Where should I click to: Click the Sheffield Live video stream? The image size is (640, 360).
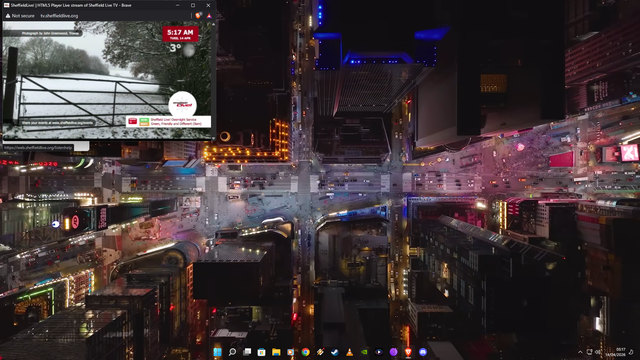pyautogui.click(x=107, y=80)
